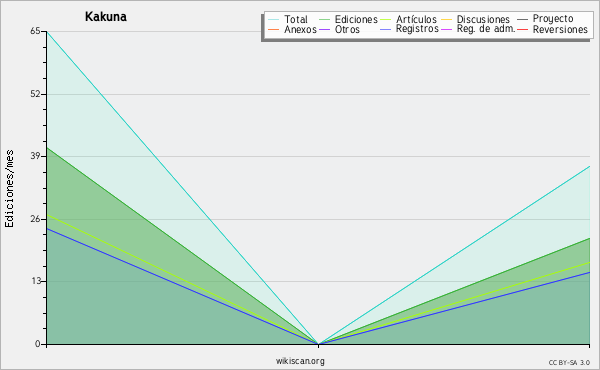Click the 65 y-axis tick label
Screen dimensions: 600x370
[35, 31]
